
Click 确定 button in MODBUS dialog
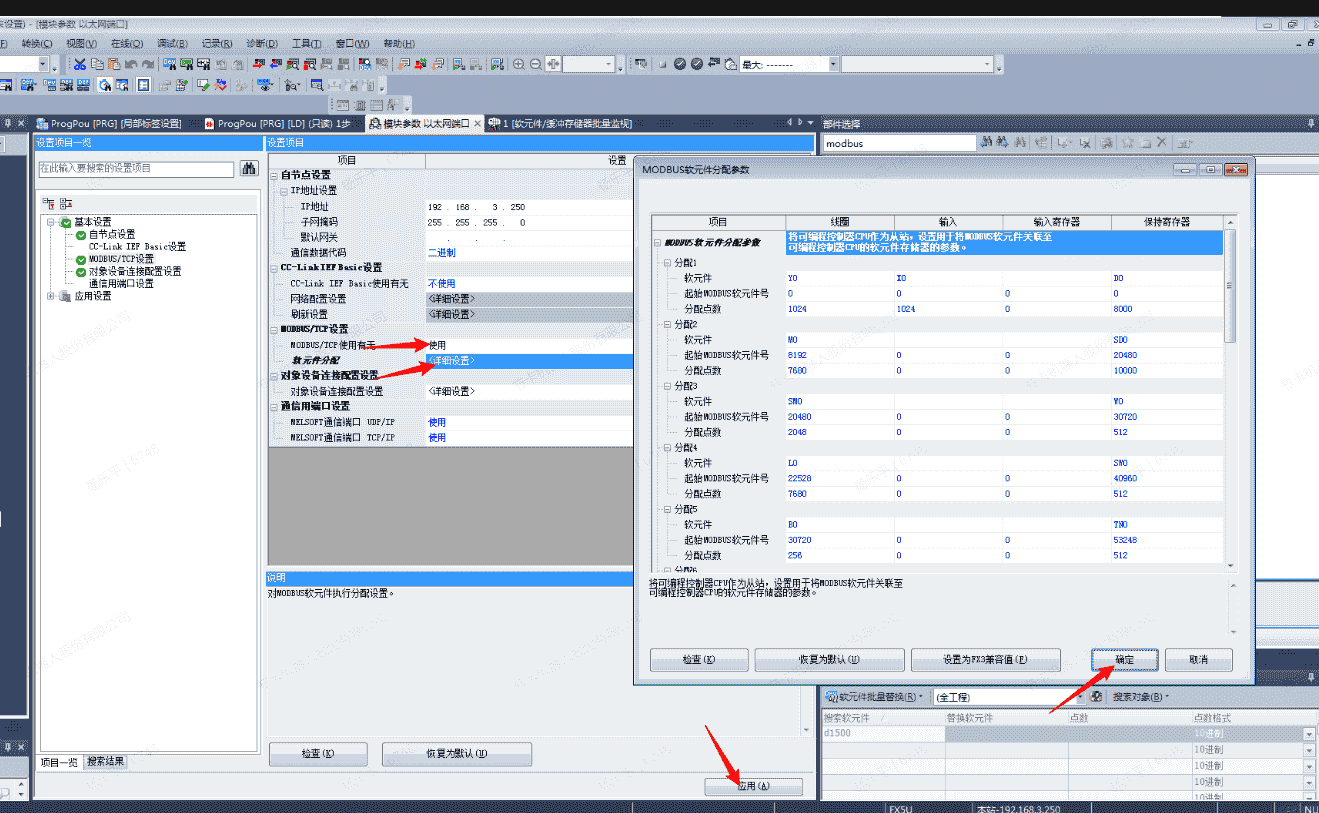point(1124,660)
